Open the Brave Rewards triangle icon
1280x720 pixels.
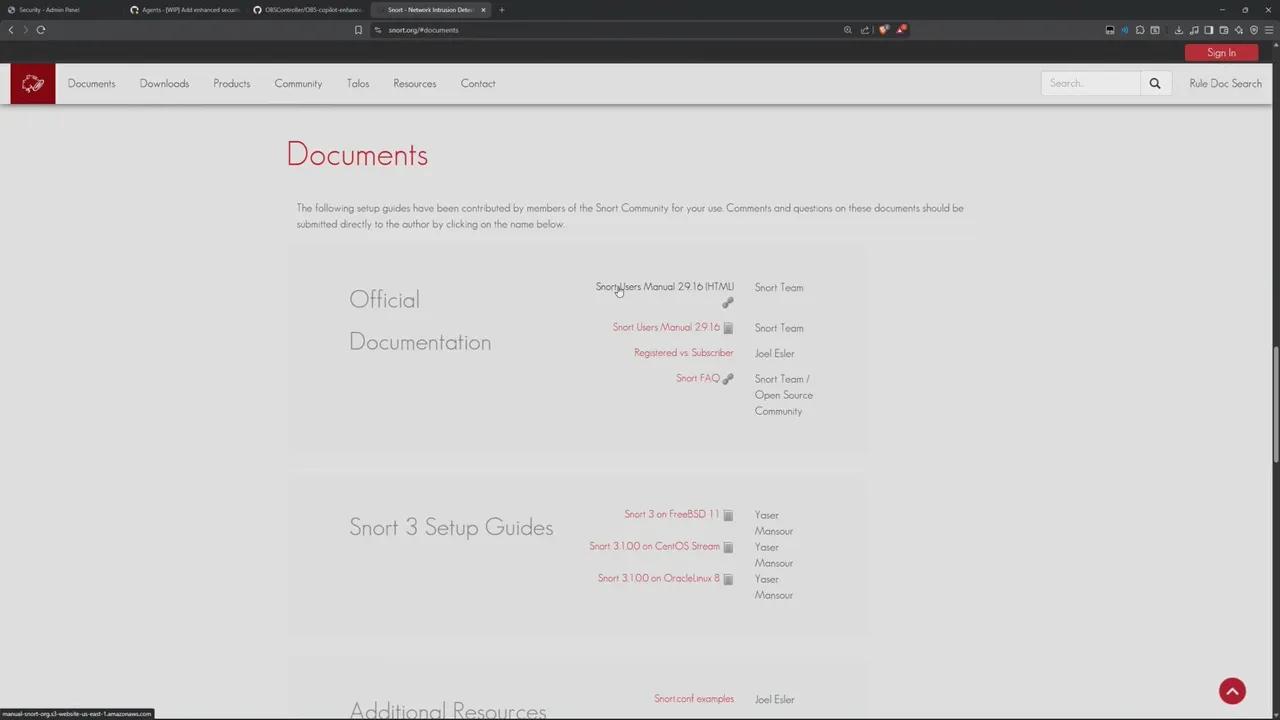(x=901, y=30)
